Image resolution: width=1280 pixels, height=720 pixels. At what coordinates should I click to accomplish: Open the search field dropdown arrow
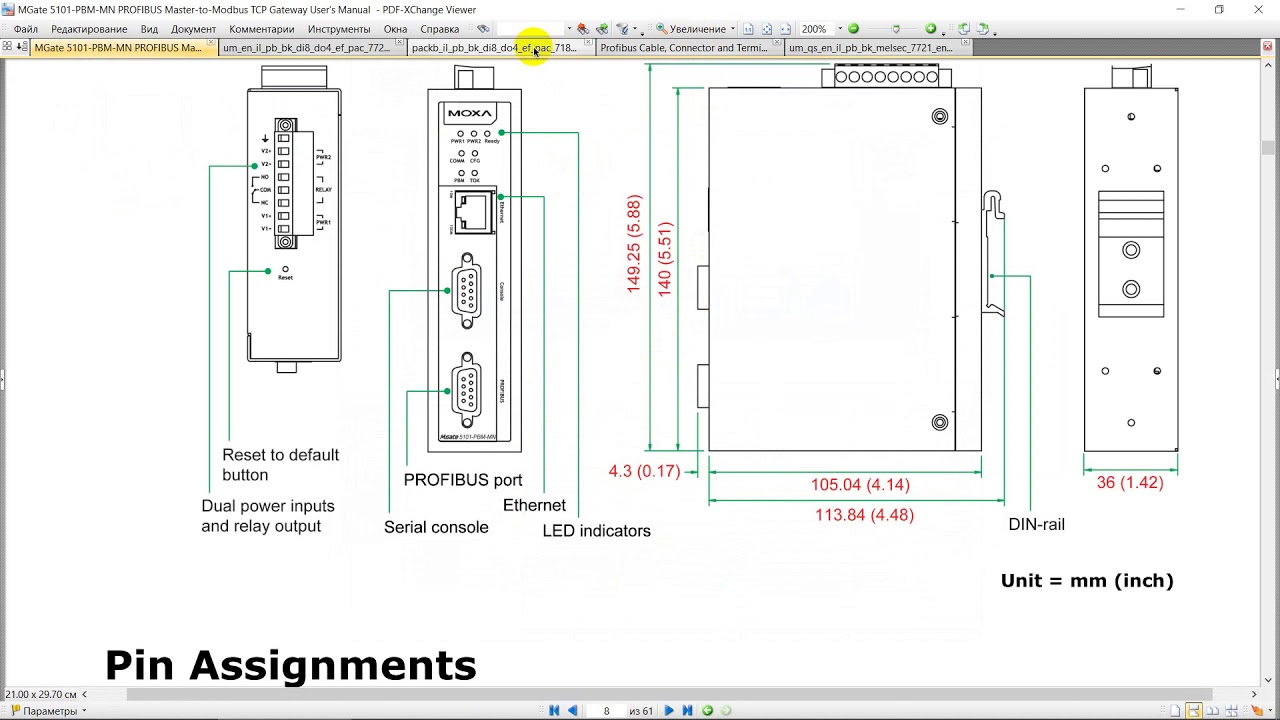pos(569,29)
